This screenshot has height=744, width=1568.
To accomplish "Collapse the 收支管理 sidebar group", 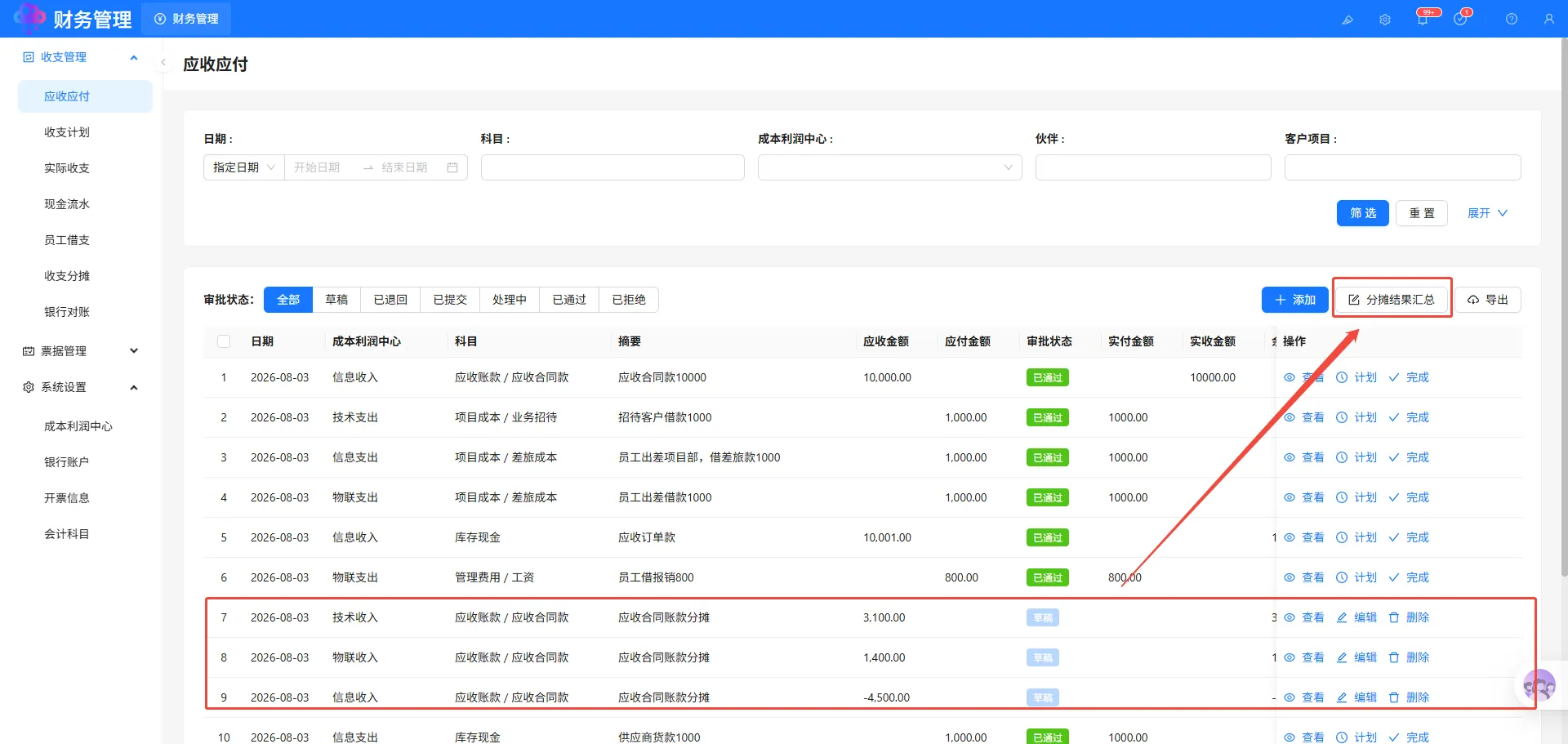I will pyautogui.click(x=134, y=57).
